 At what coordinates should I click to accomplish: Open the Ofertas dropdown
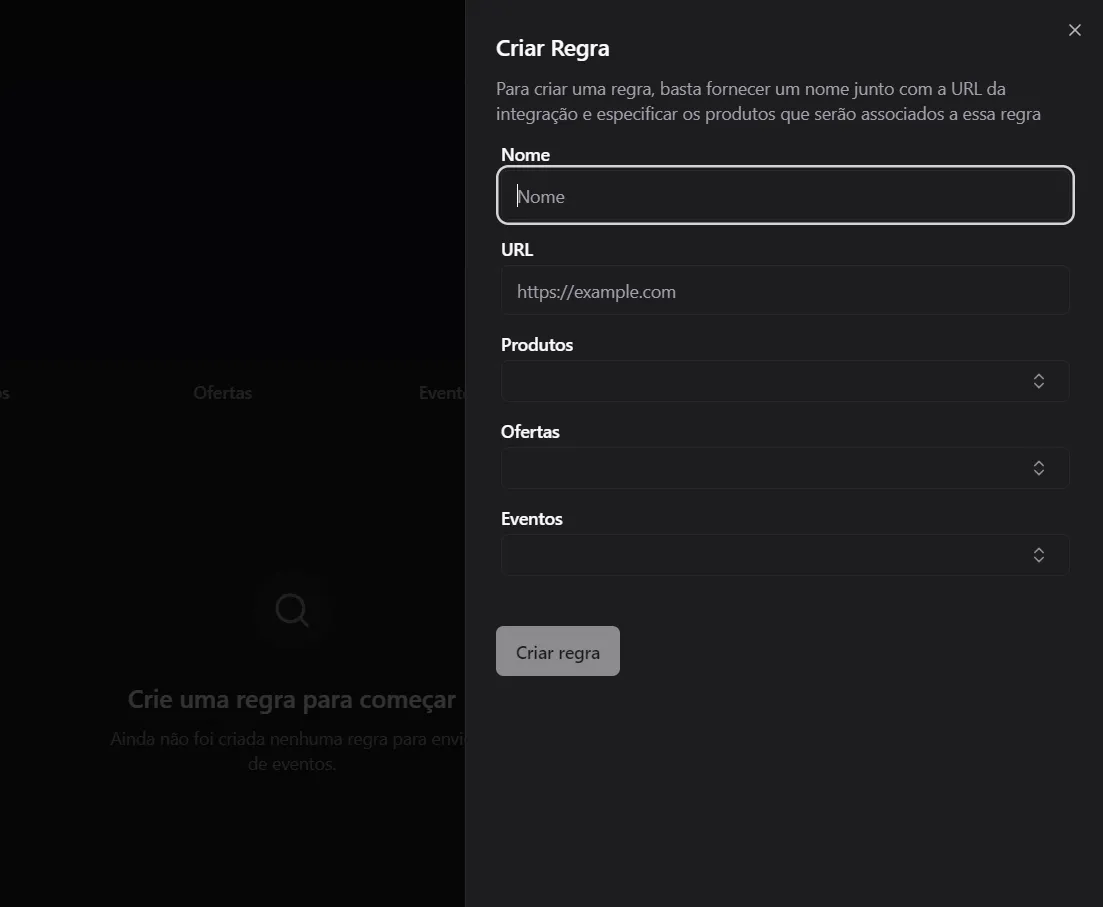785,468
